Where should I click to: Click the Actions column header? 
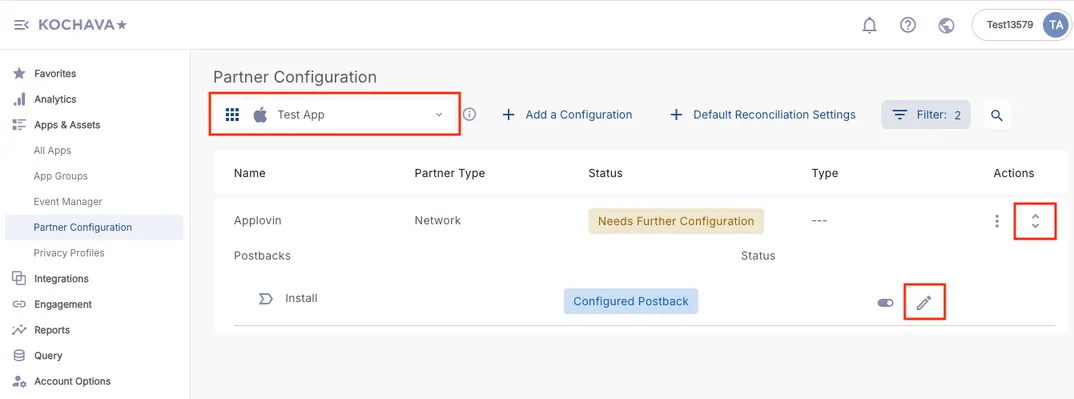pos(1014,173)
